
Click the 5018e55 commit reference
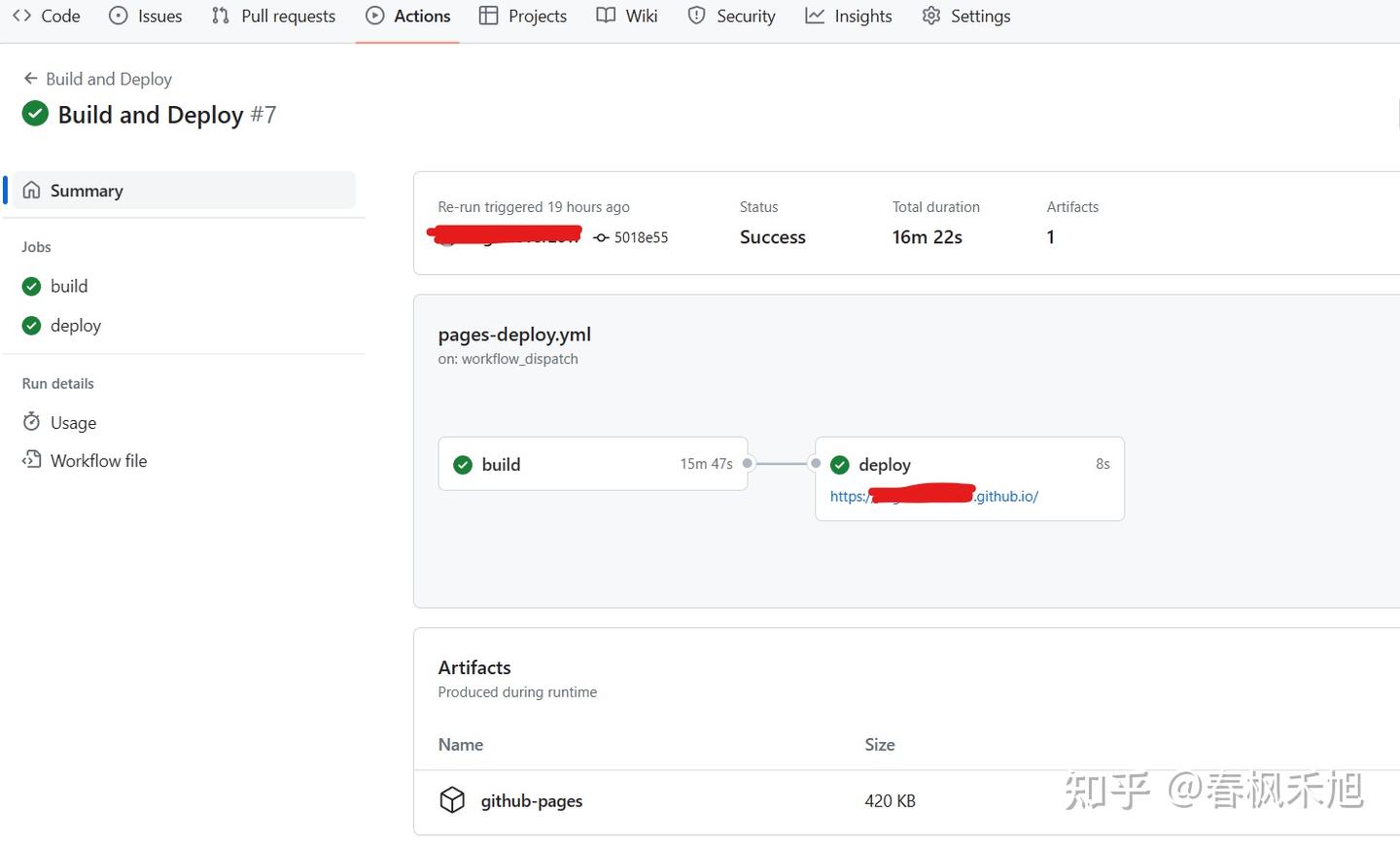coord(643,237)
